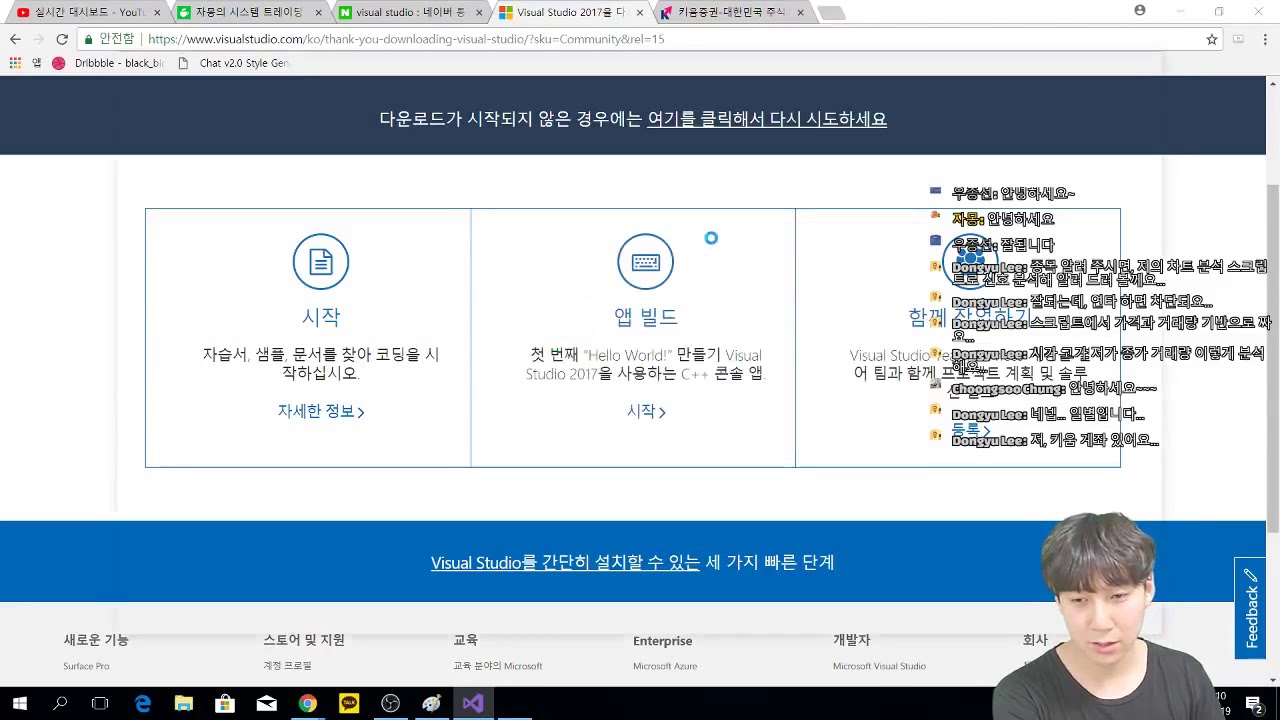This screenshot has width=1280, height=720.
Task: Open the Chrome apps grid shortcut
Action: tap(15, 63)
